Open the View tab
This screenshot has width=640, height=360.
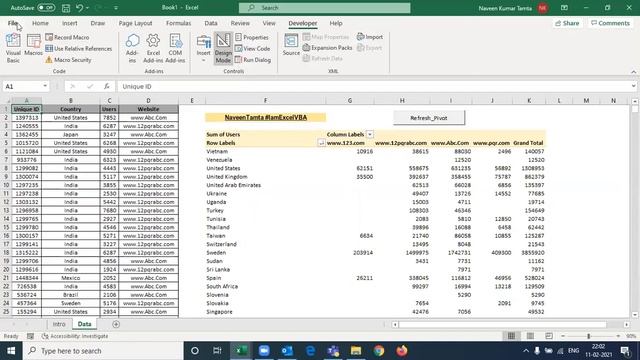click(x=269, y=23)
